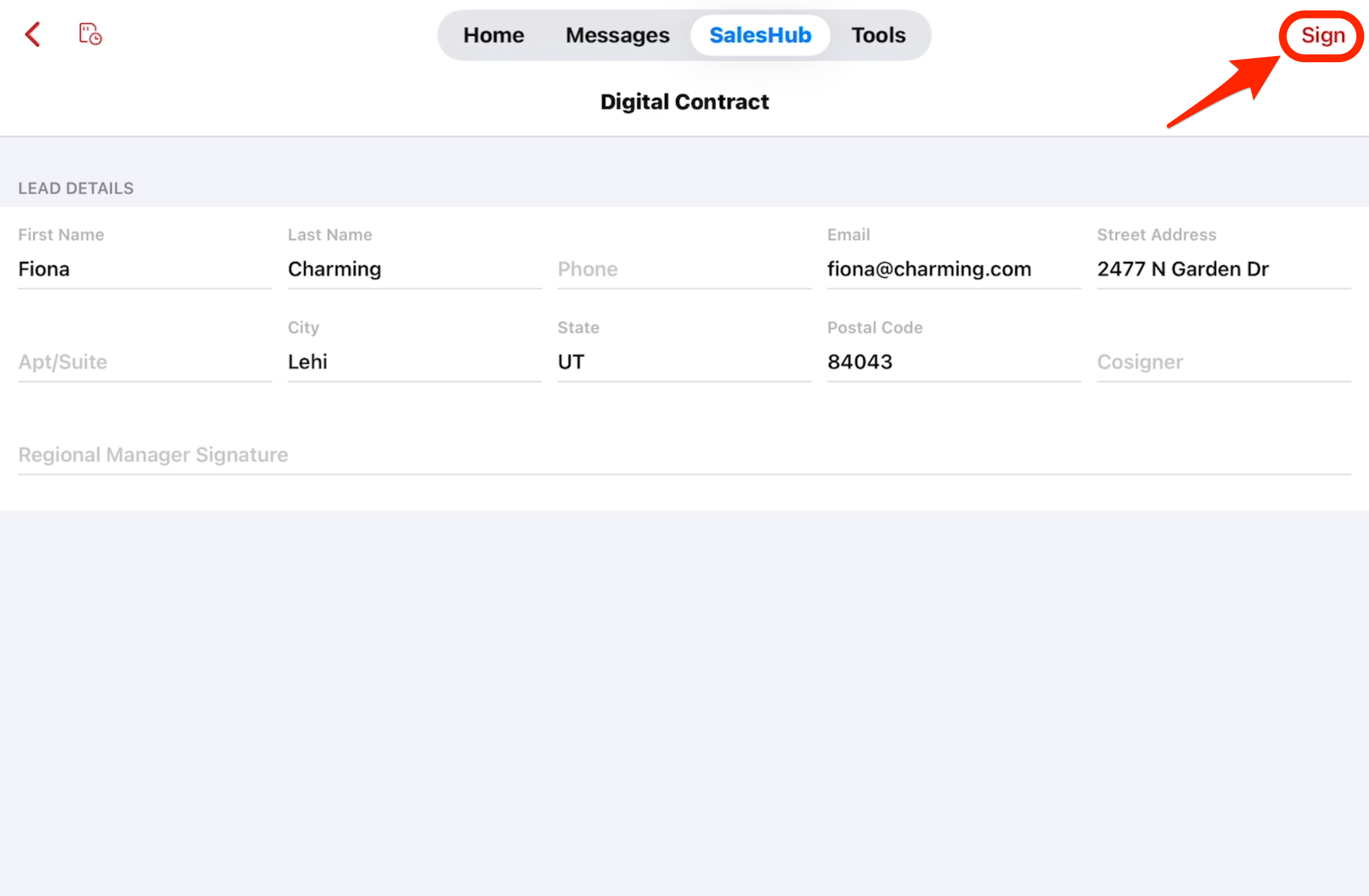Edit the Email field fiona@charming.com
This screenshot has width=1369, height=896.
coord(953,269)
